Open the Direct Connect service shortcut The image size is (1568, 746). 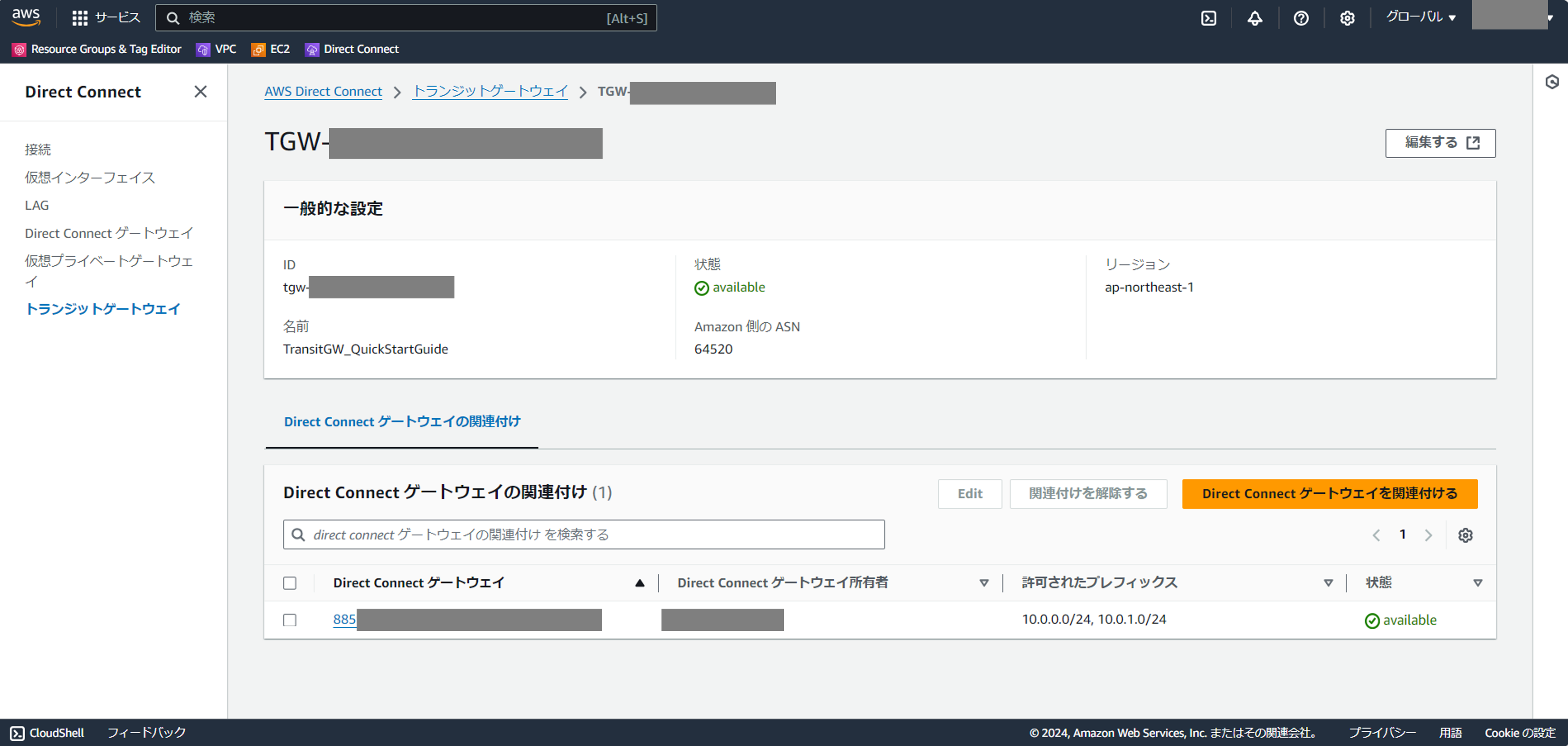352,49
